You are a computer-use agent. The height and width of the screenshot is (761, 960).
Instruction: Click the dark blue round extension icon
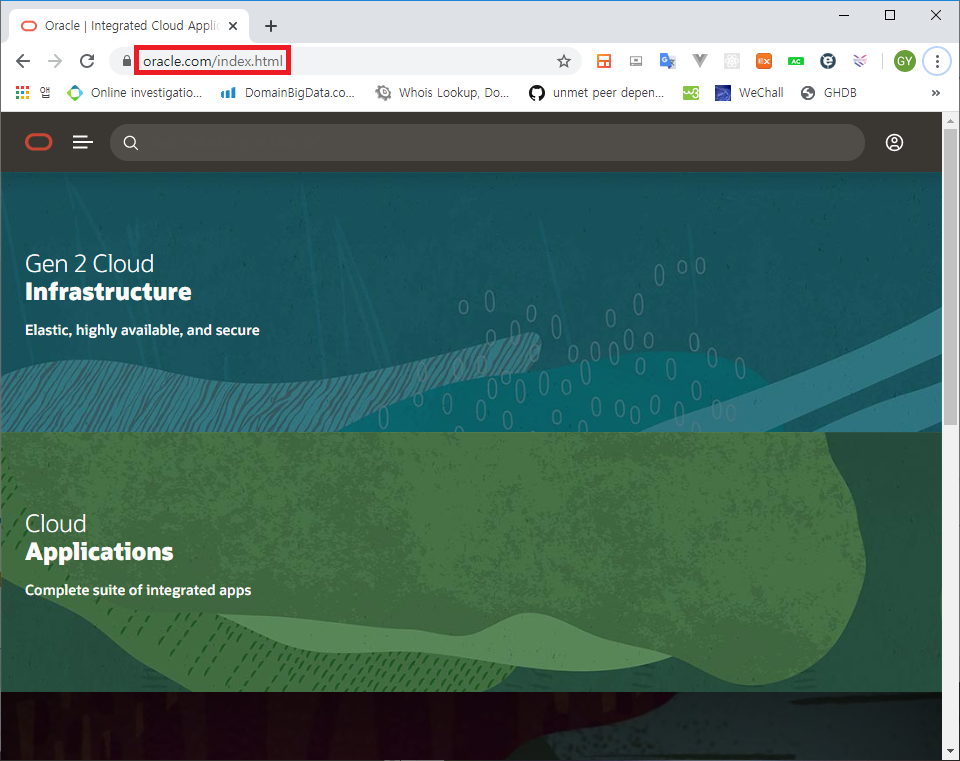coord(828,61)
